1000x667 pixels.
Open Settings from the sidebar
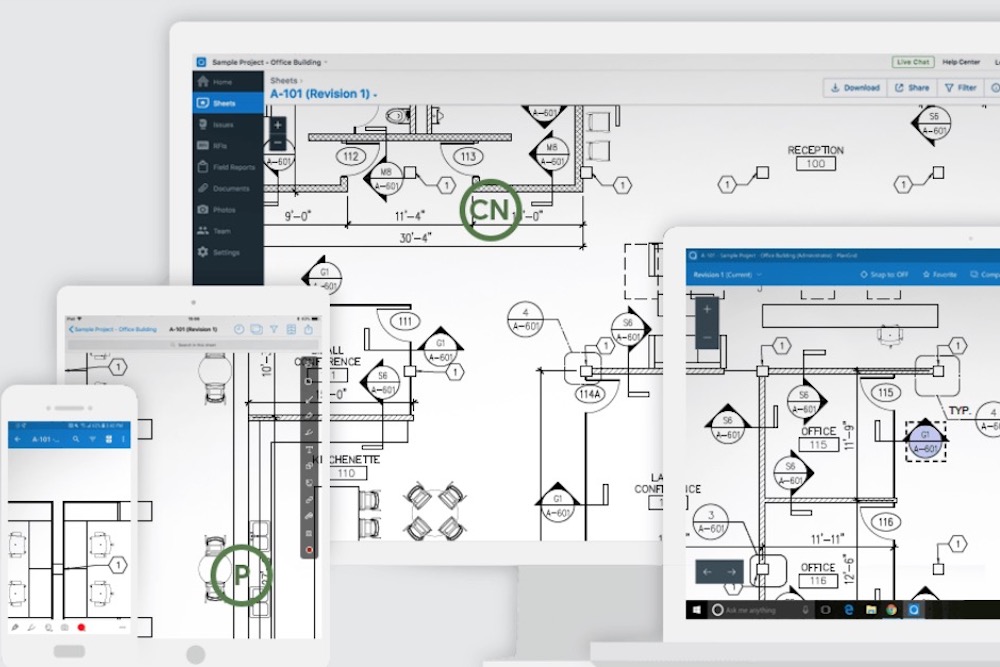[x=225, y=252]
